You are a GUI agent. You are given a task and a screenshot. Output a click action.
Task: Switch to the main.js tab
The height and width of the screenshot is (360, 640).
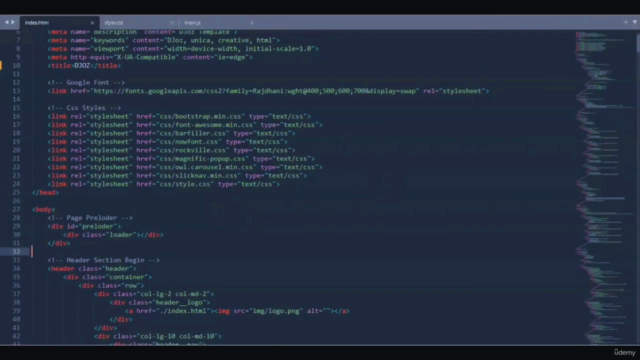pos(218,22)
